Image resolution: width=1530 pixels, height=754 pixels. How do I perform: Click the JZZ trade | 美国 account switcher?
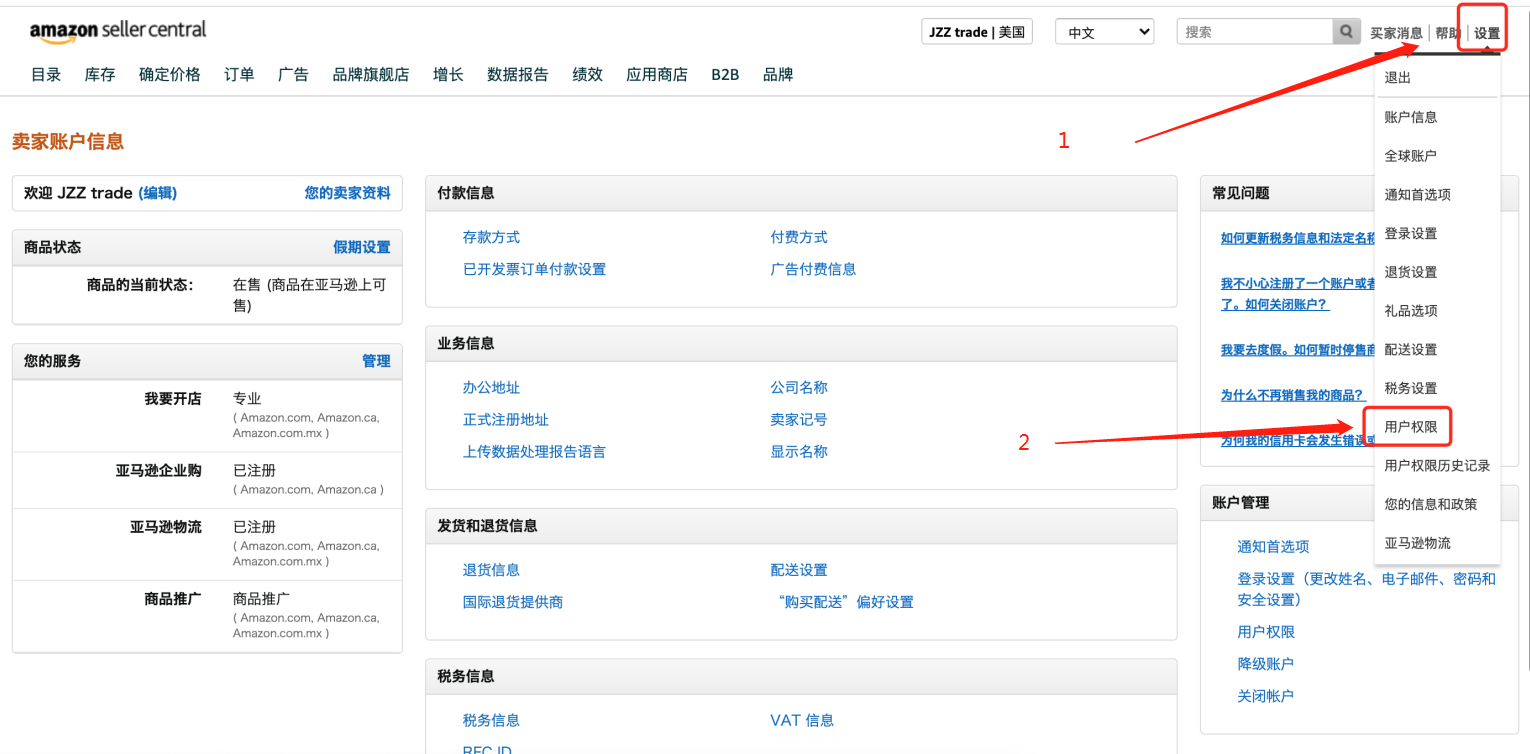click(x=977, y=32)
